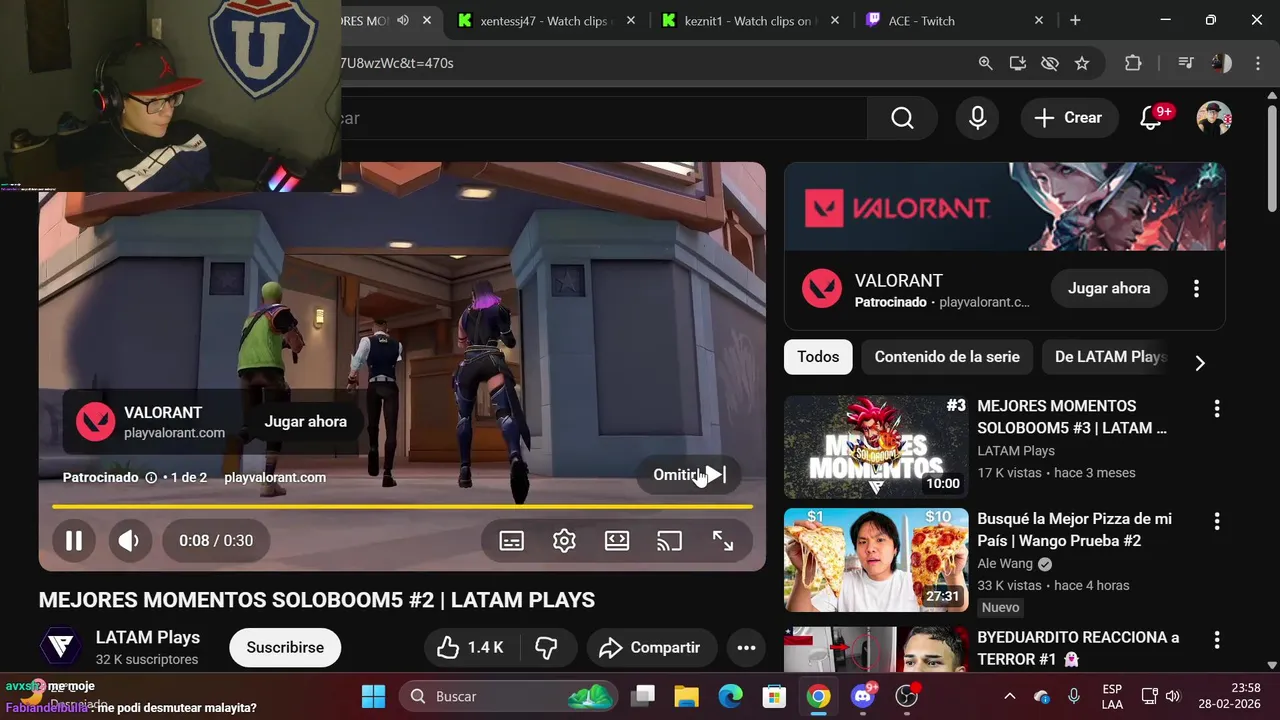Click the YouTube search magnifier button

902,118
